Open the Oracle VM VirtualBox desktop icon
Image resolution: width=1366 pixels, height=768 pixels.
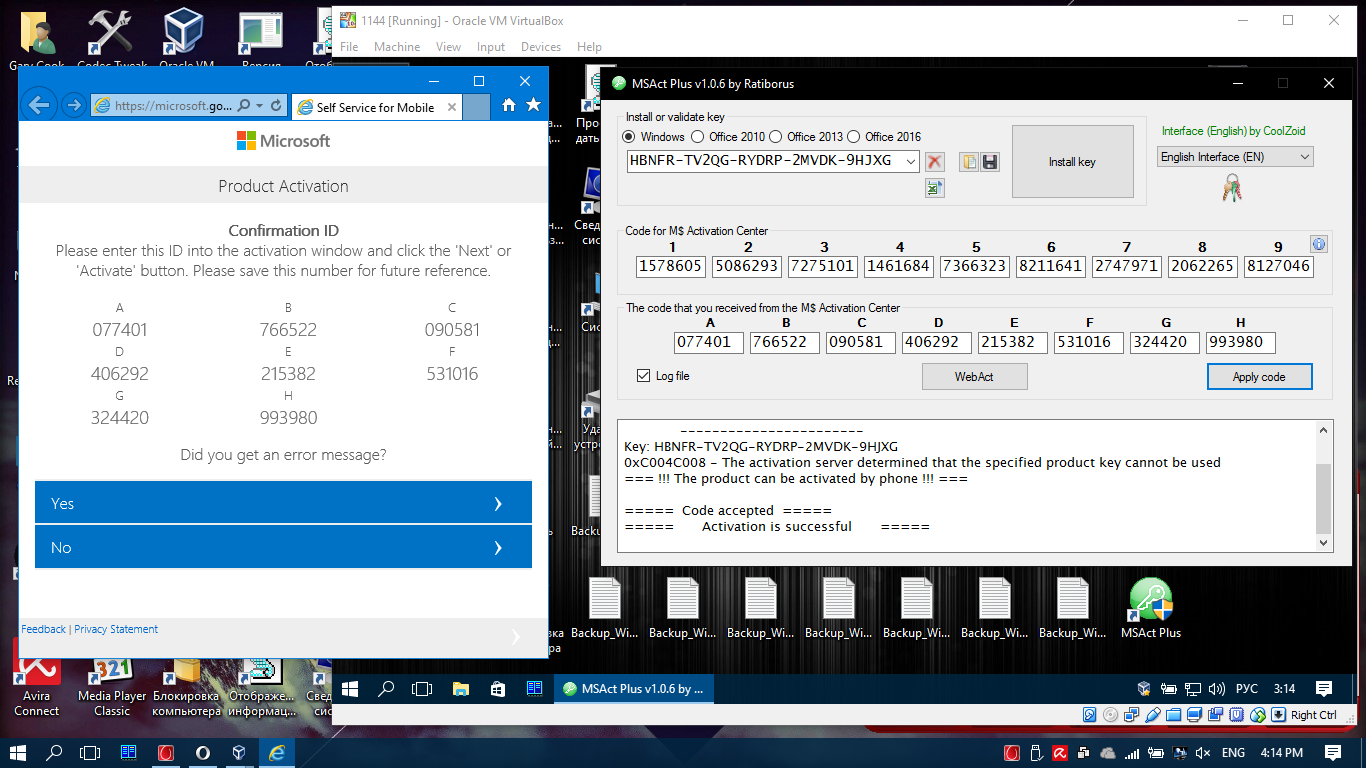coord(187,40)
